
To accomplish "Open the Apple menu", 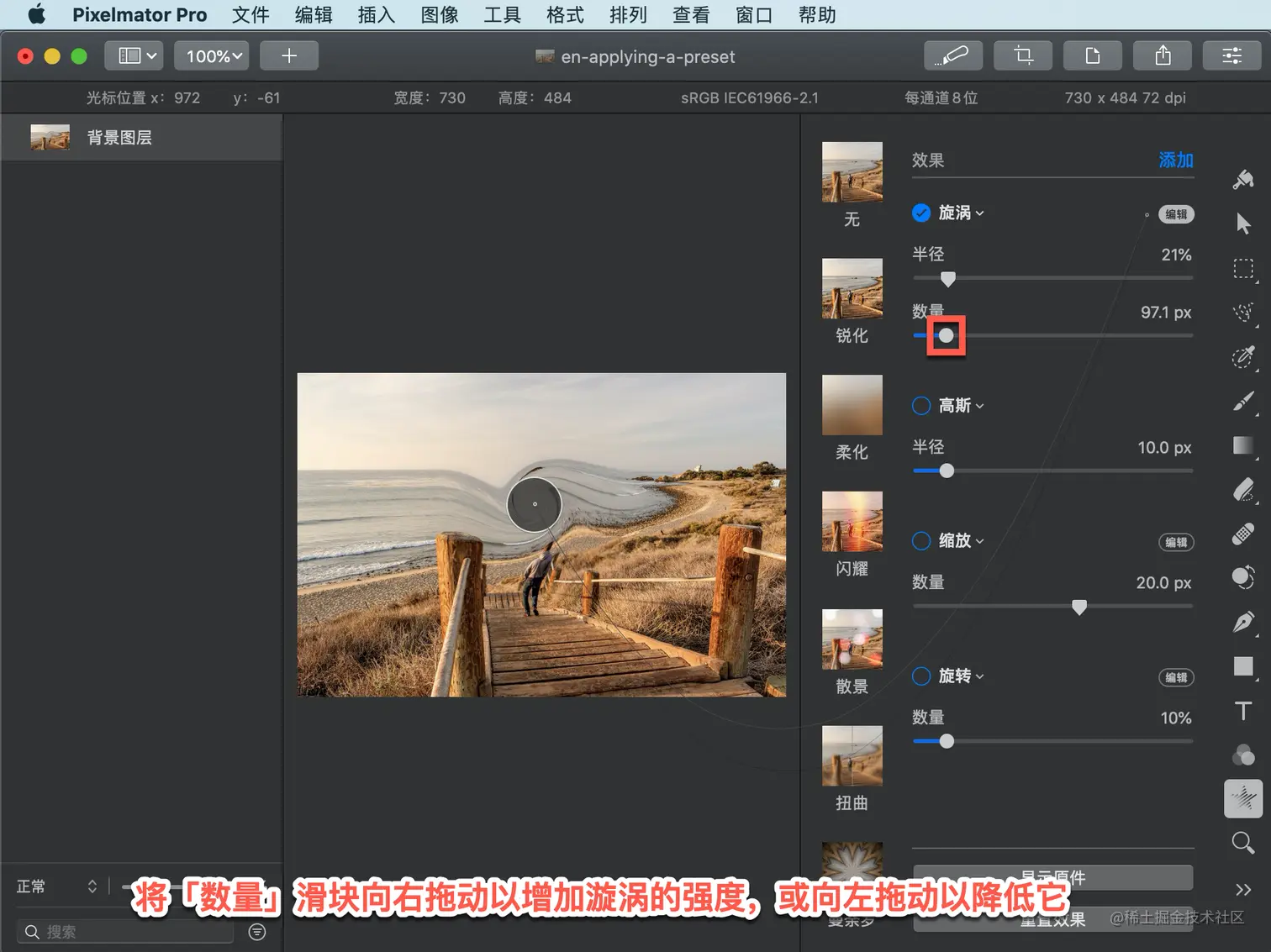I will click(36, 14).
